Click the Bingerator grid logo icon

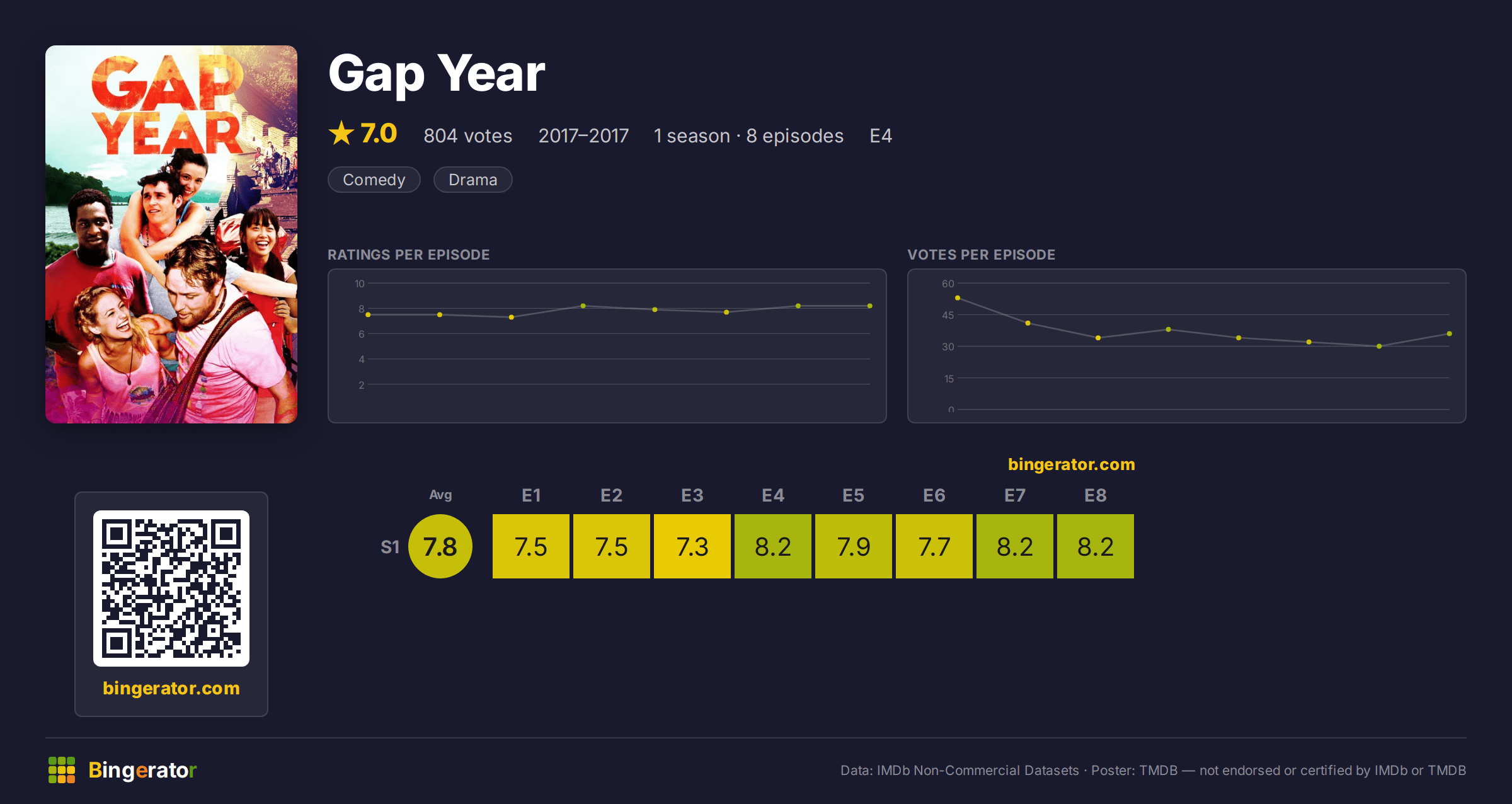point(62,770)
